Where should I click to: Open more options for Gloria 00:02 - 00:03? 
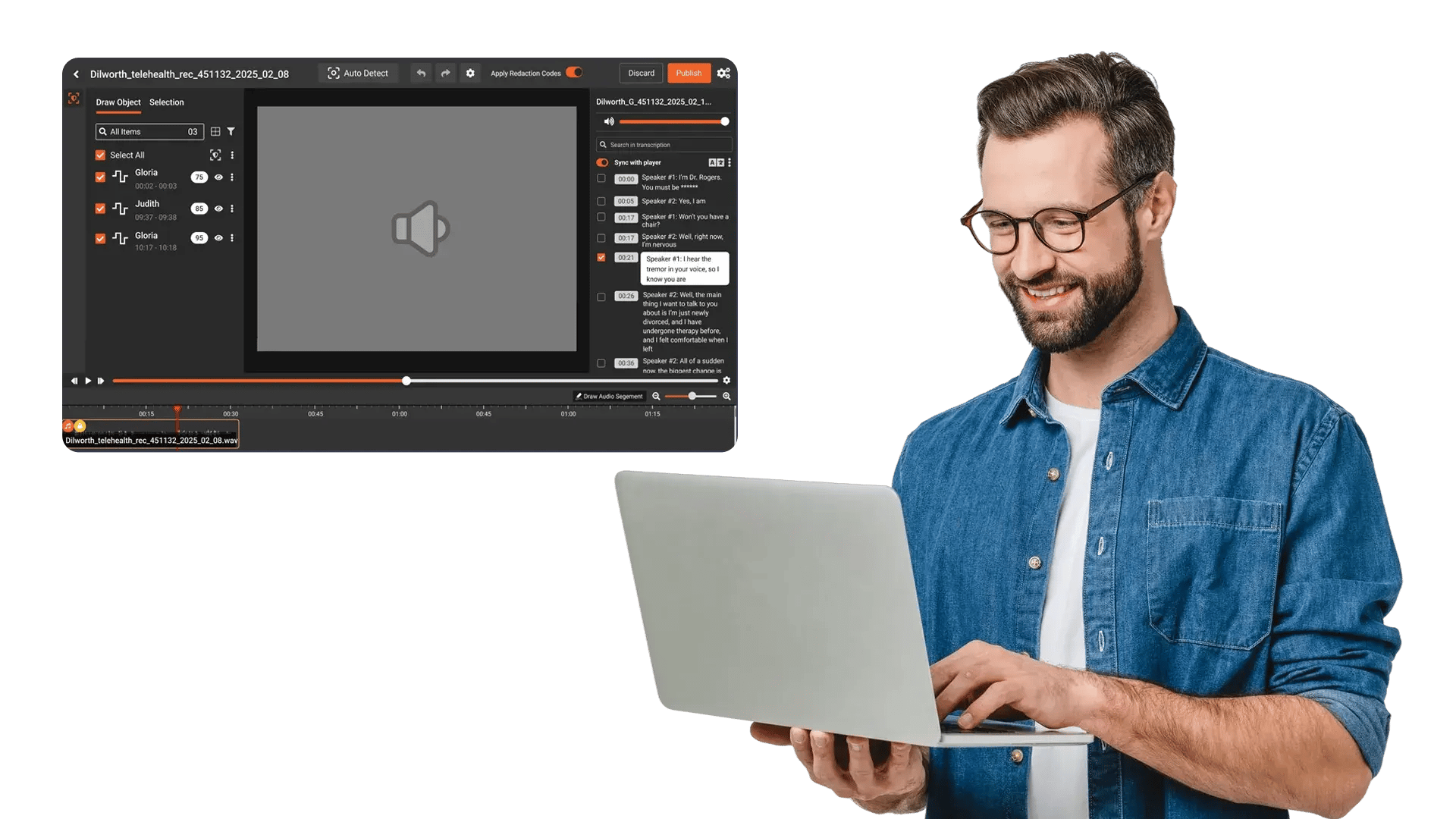tap(232, 177)
